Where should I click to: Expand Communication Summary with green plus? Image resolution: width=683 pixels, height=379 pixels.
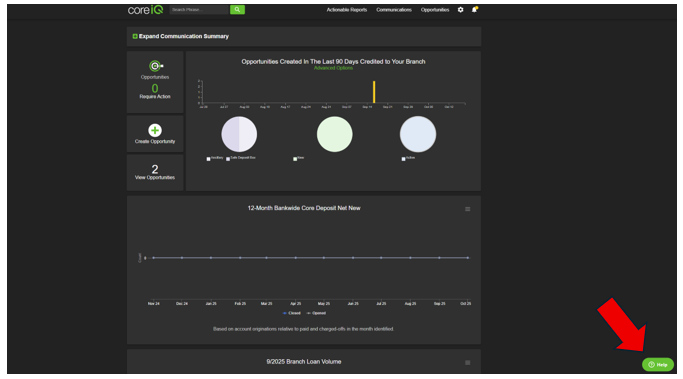pos(135,36)
